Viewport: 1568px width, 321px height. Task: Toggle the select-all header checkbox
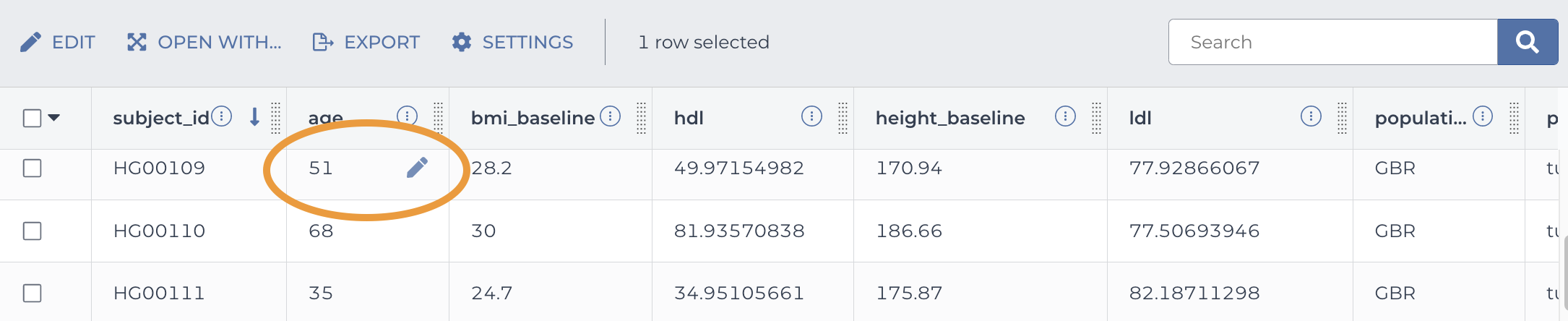click(x=33, y=118)
